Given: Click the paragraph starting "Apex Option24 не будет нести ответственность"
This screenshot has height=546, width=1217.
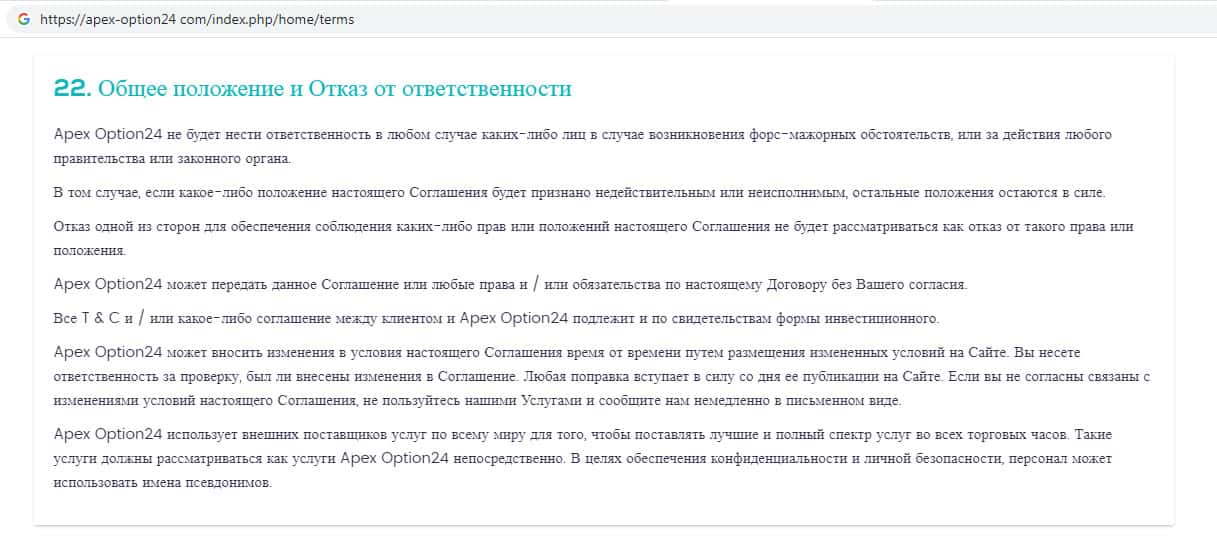Looking at the screenshot, I should coord(582,146).
